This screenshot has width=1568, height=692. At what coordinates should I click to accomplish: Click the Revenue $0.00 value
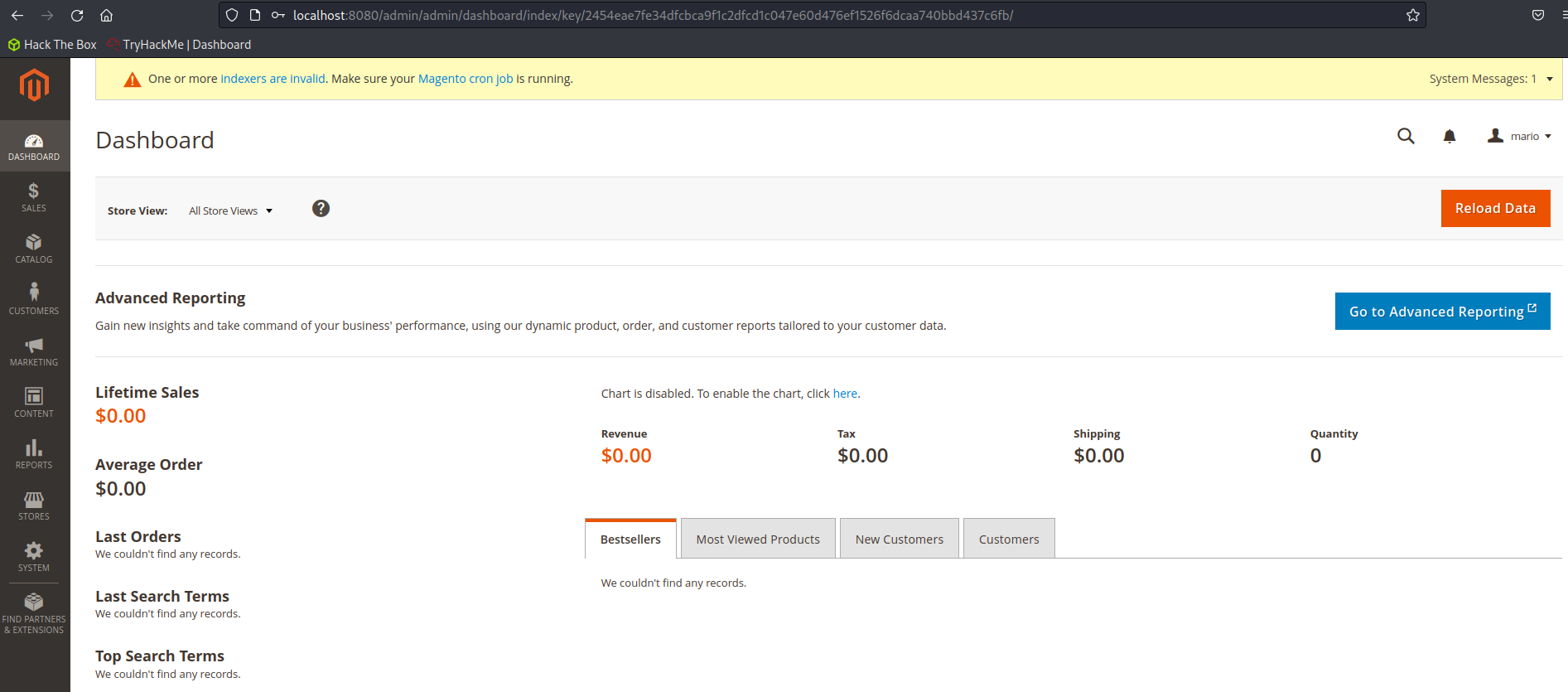626,456
